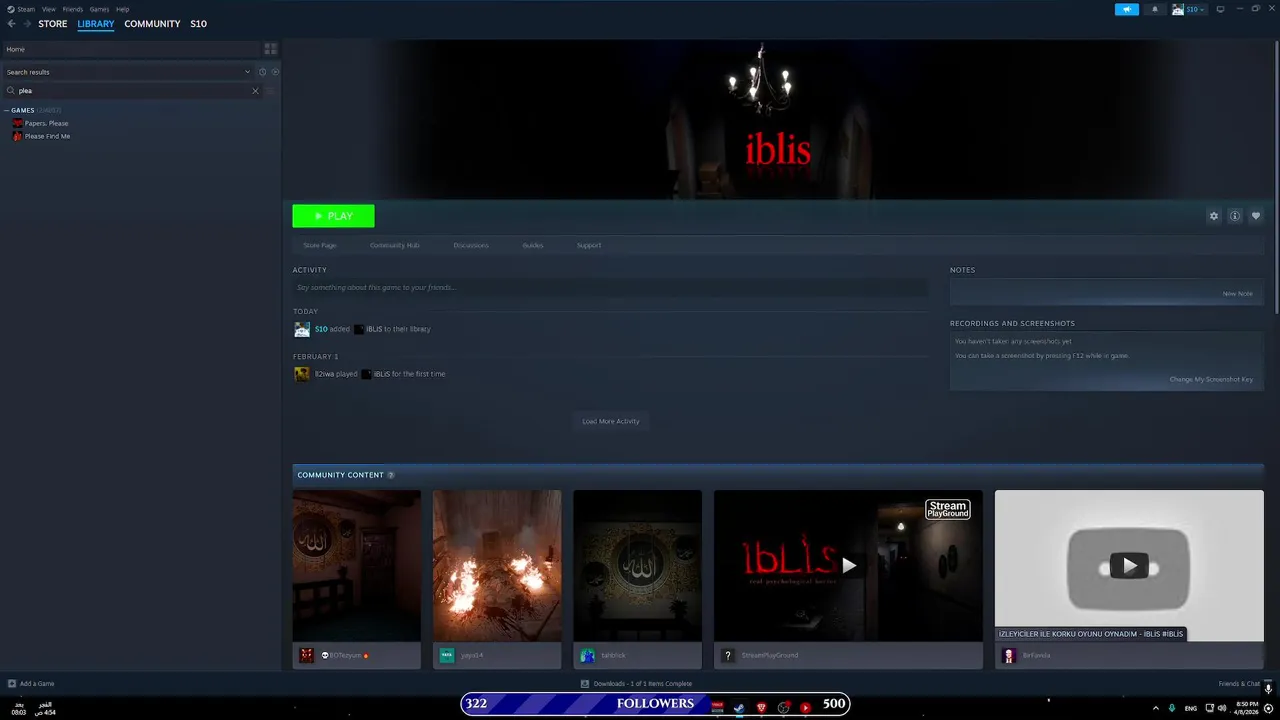The height and width of the screenshot is (720, 1280).
Task: Sort by recent activity clock icon
Action: click(263, 72)
